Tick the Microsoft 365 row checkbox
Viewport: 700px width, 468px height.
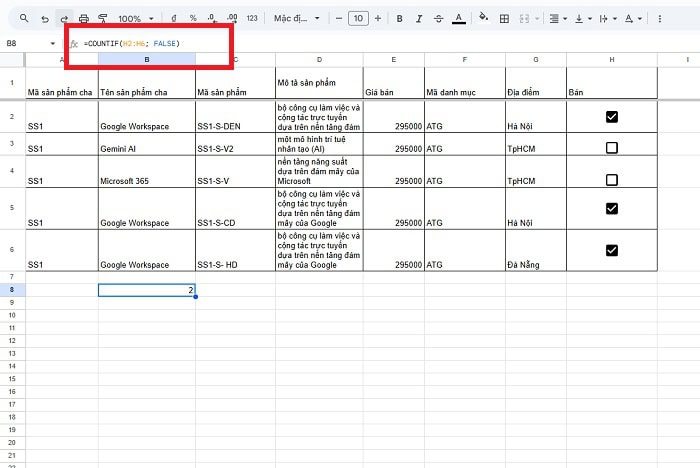(612, 180)
